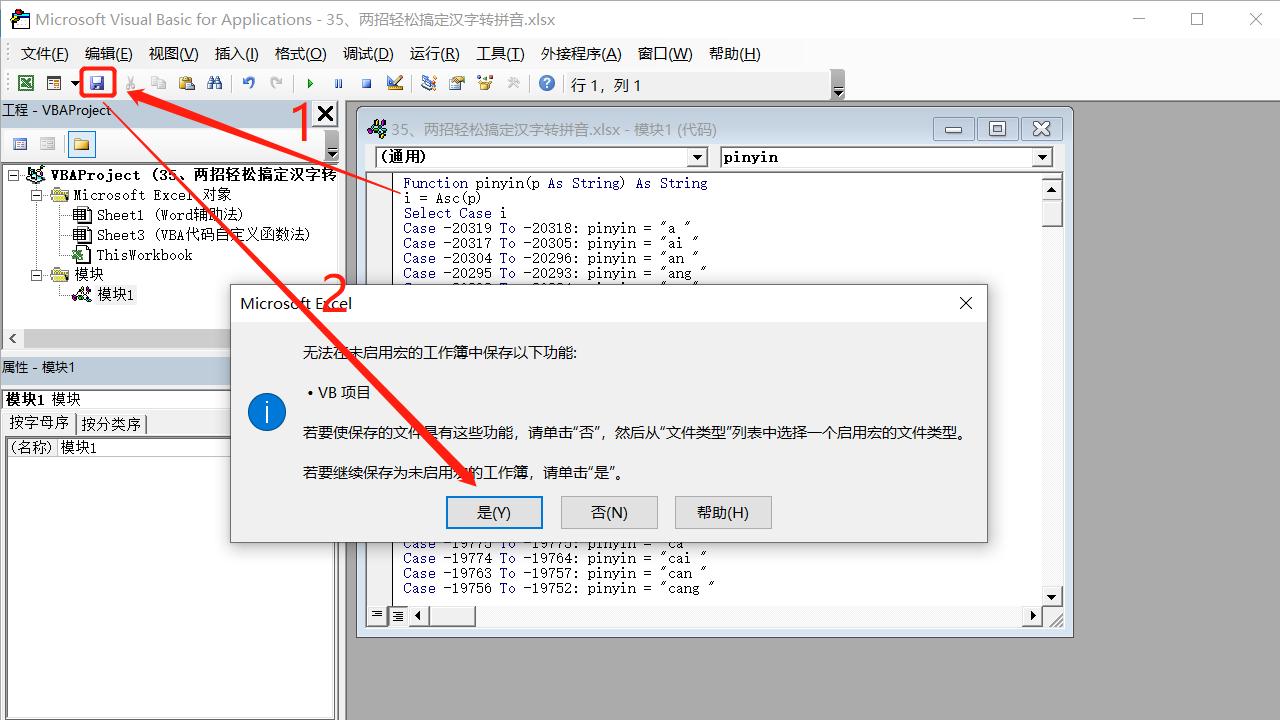Screen dimensions: 1280x720
Task: Open the 文件(F) menu
Action: (45, 54)
